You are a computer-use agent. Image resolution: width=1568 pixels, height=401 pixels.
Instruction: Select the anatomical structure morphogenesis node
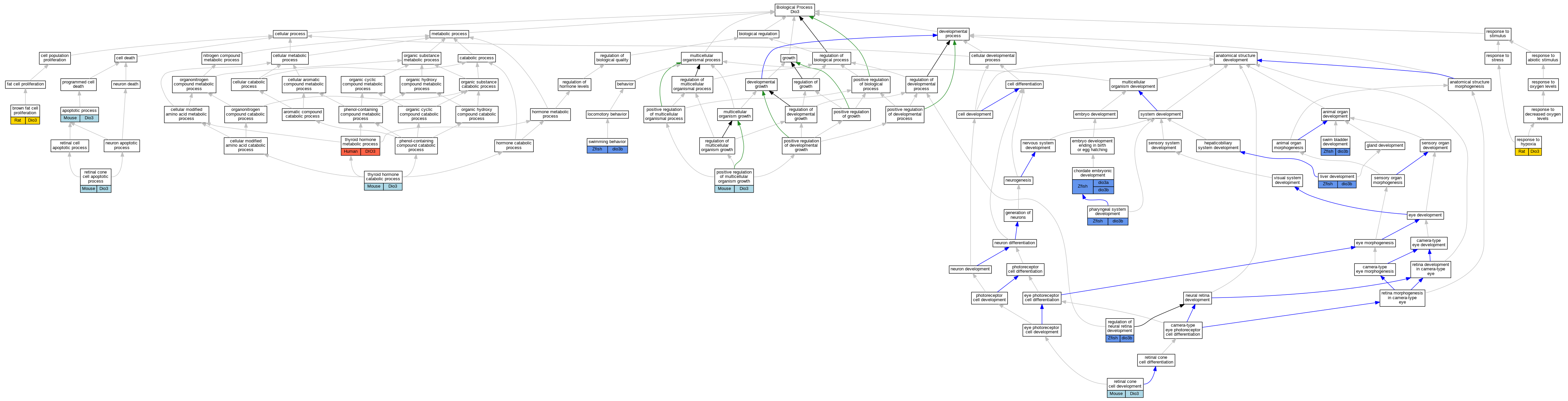1469,84
